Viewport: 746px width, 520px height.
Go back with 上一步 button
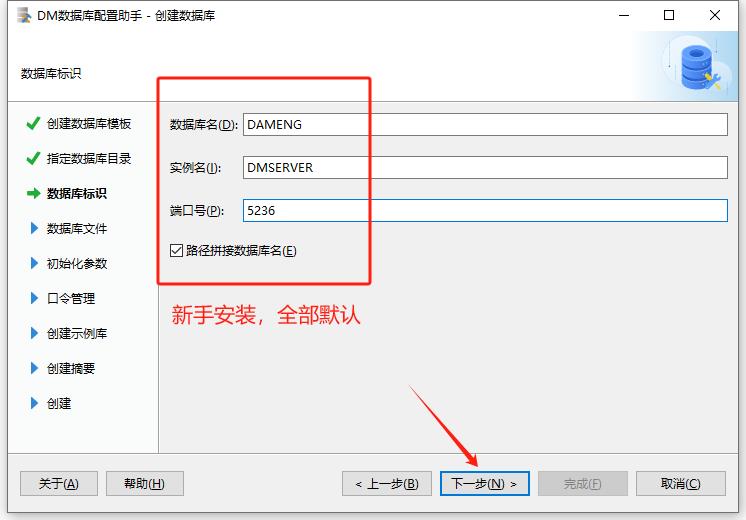(x=387, y=484)
